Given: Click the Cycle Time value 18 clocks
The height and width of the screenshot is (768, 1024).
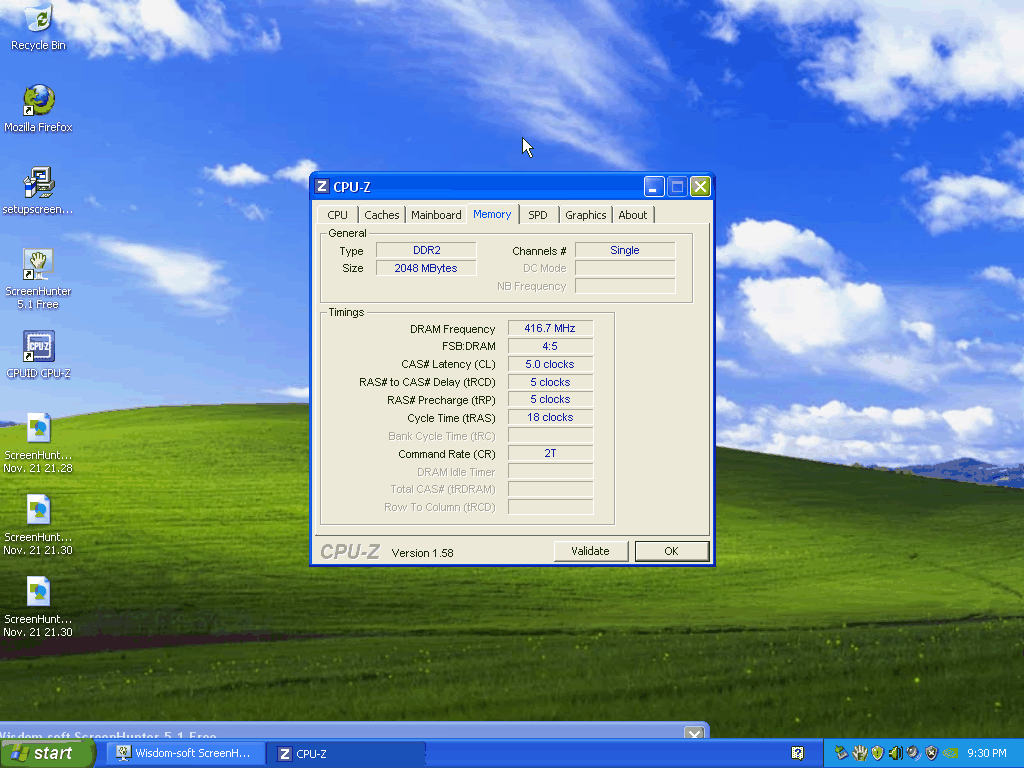Looking at the screenshot, I should pyautogui.click(x=551, y=417).
